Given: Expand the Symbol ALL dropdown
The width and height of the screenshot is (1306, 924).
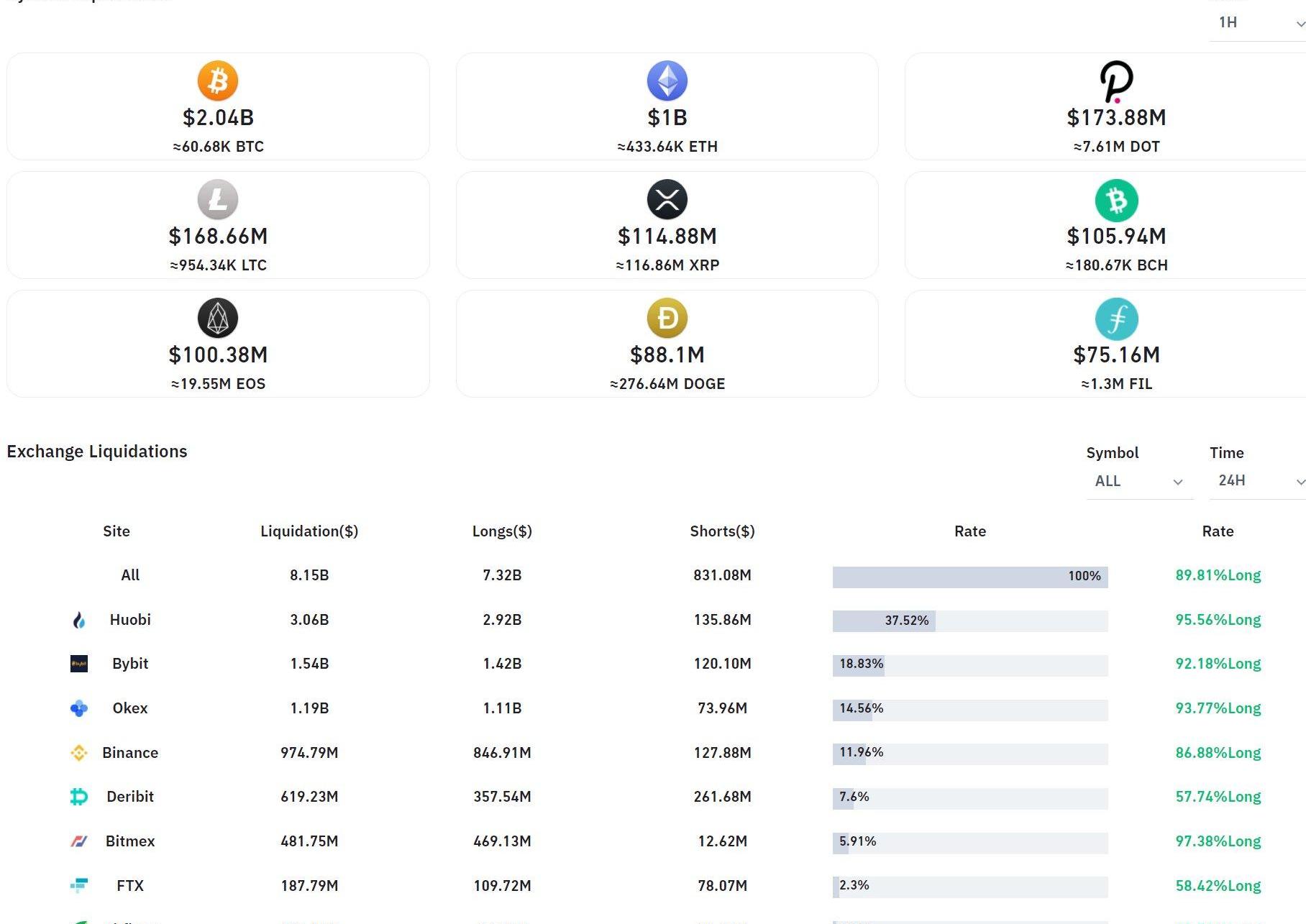Looking at the screenshot, I should click(x=1138, y=481).
